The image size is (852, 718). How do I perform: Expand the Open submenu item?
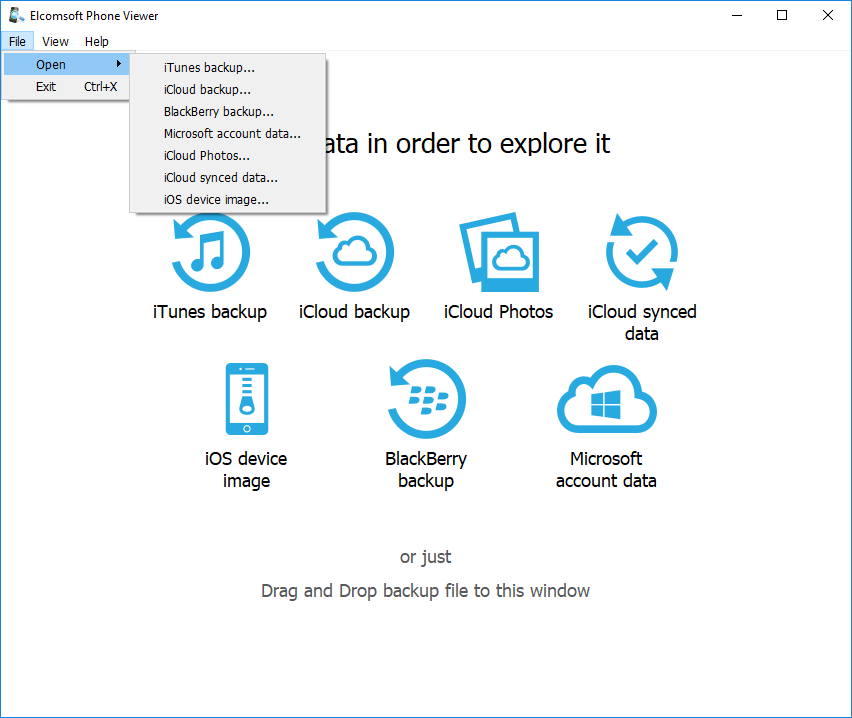pyautogui.click(x=66, y=65)
